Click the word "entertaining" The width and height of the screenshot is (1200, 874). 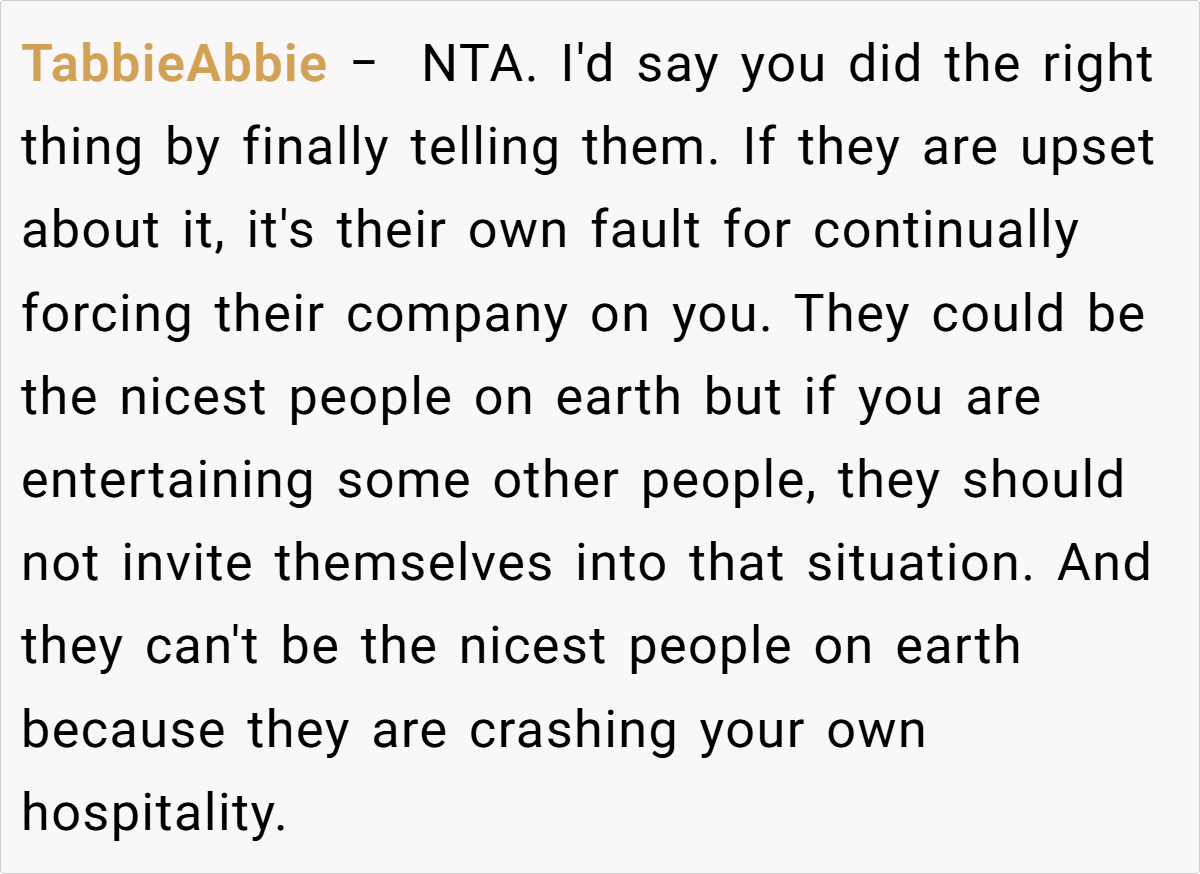tap(167, 480)
